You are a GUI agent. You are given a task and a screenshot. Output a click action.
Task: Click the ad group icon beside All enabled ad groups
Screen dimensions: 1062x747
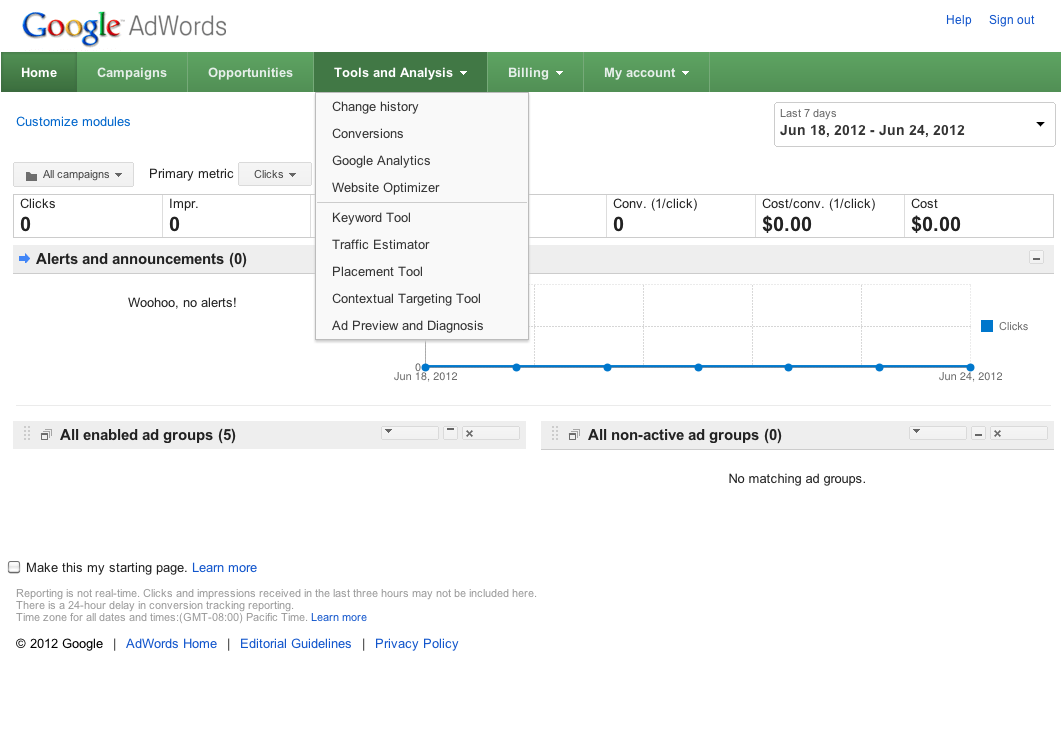[46, 435]
